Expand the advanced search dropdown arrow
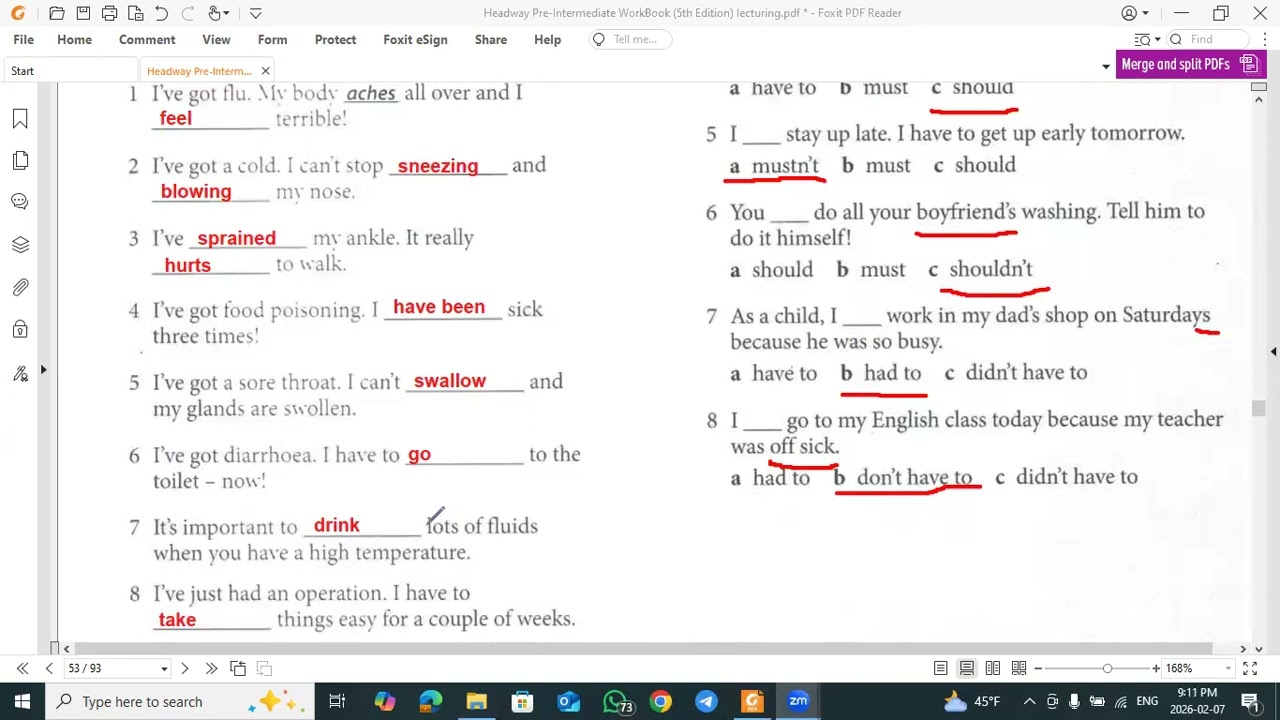Image resolution: width=1280 pixels, height=720 pixels. click(1157, 40)
